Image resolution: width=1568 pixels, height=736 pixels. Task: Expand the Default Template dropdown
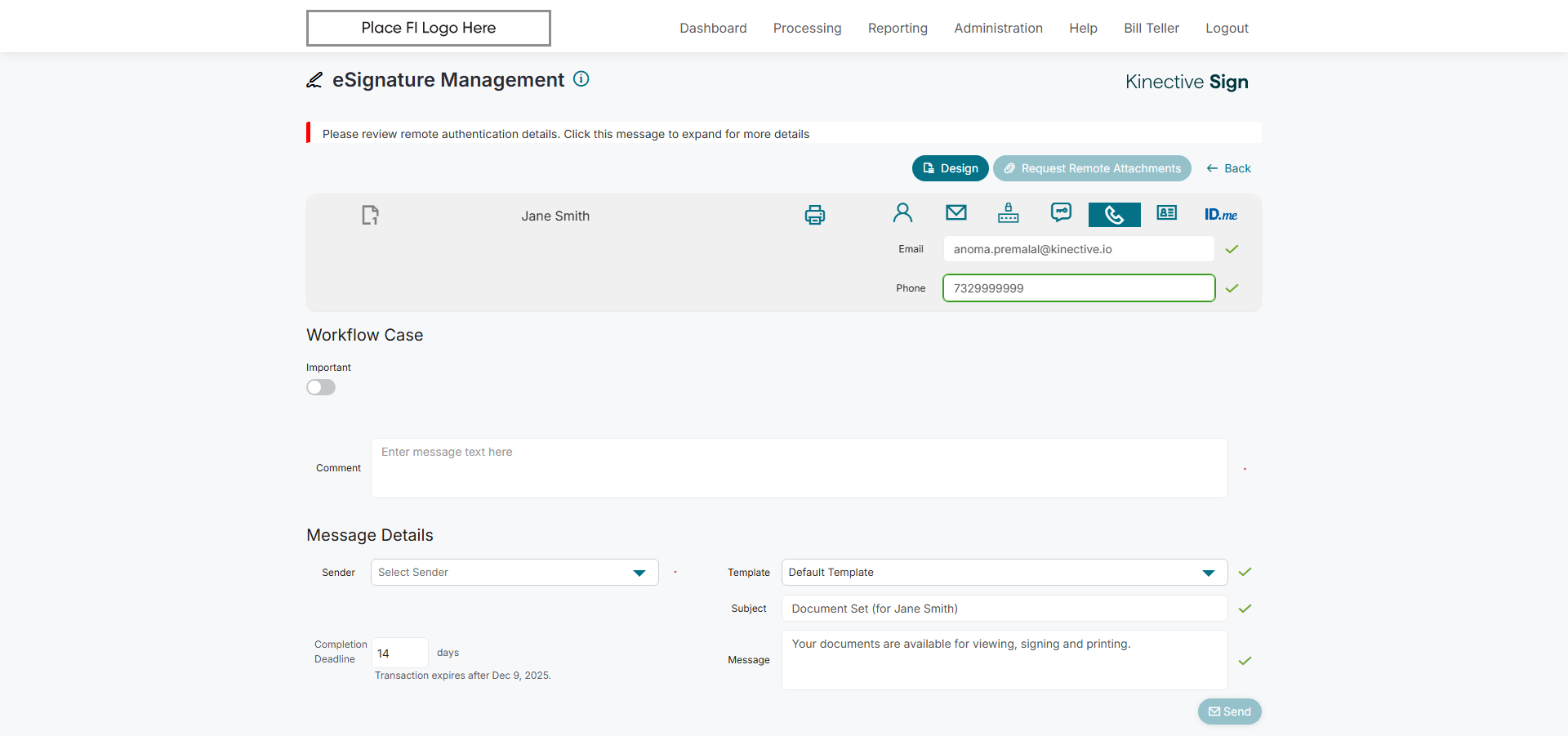(1004, 573)
